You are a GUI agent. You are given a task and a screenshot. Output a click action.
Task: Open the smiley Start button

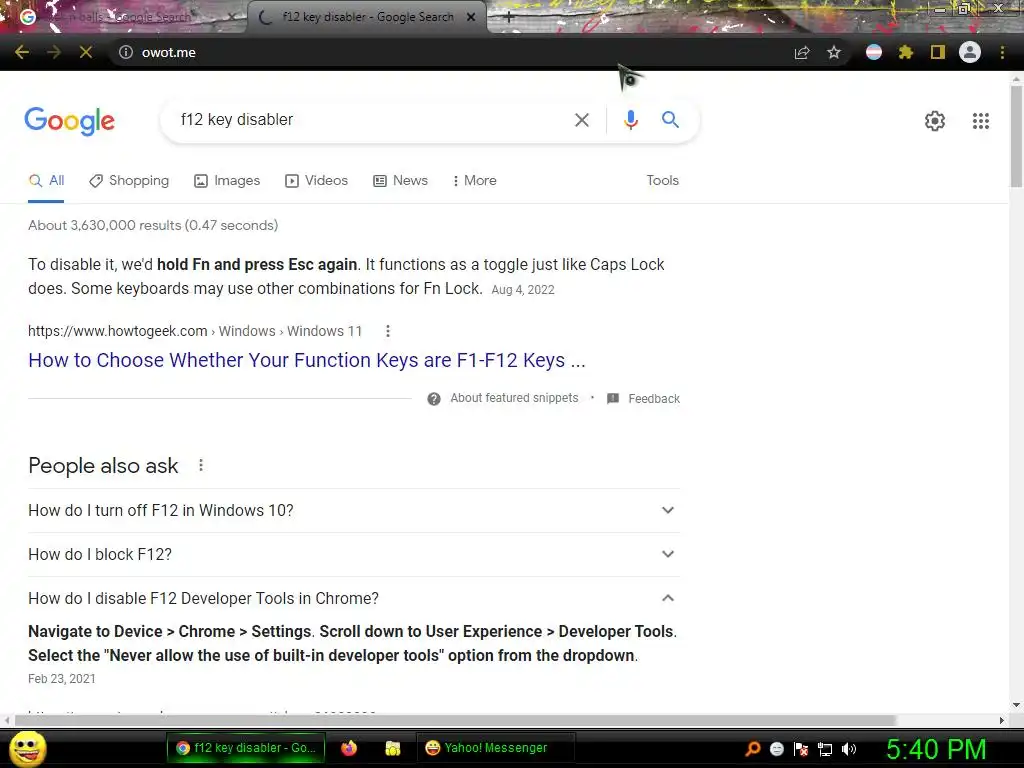pos(27,748)
